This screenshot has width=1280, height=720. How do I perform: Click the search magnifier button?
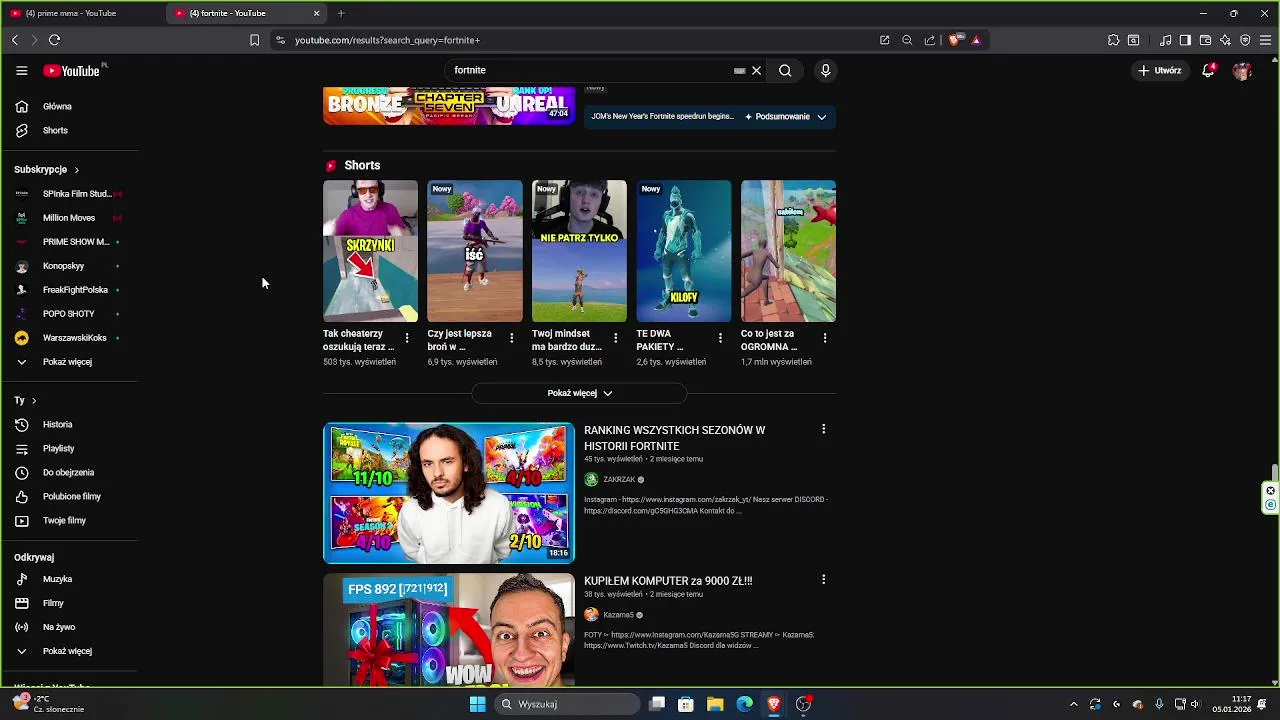785,71
